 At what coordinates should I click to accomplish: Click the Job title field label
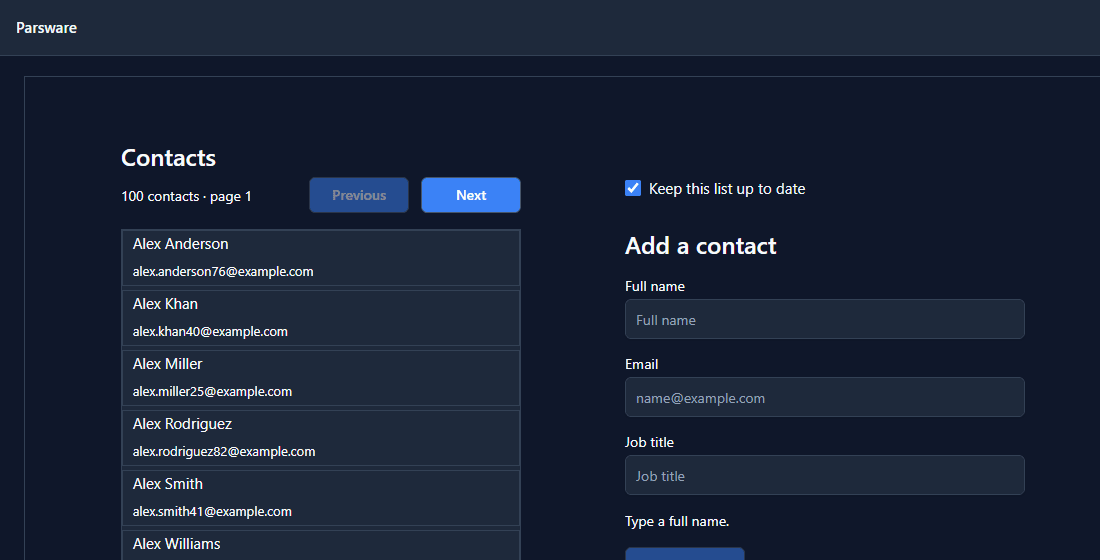coord(649,442)
